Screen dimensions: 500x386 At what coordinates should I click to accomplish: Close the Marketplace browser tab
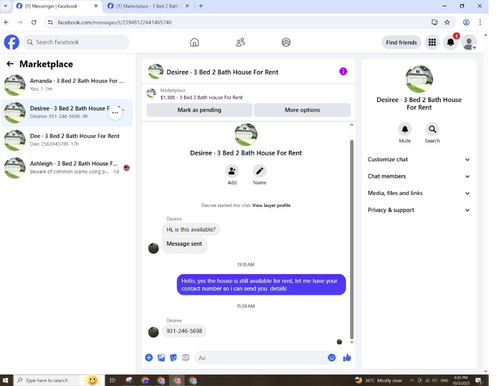[187, 6]
